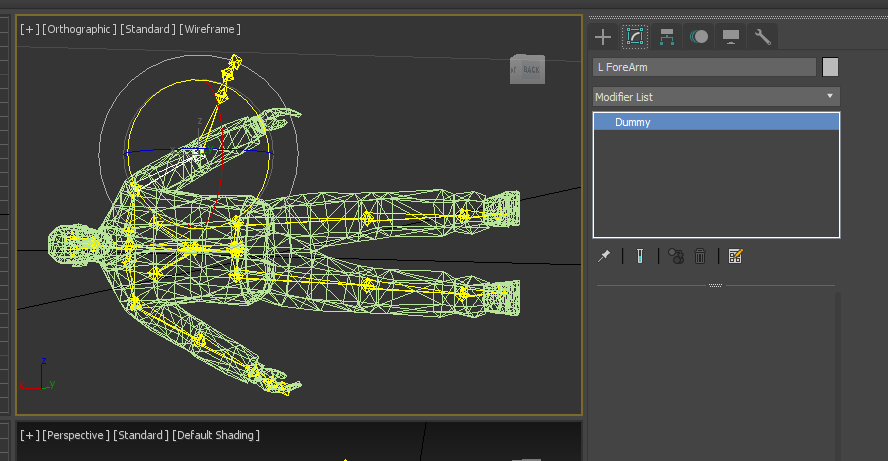
Task: Click the L ForeArm name field
Action: point(704,67)
